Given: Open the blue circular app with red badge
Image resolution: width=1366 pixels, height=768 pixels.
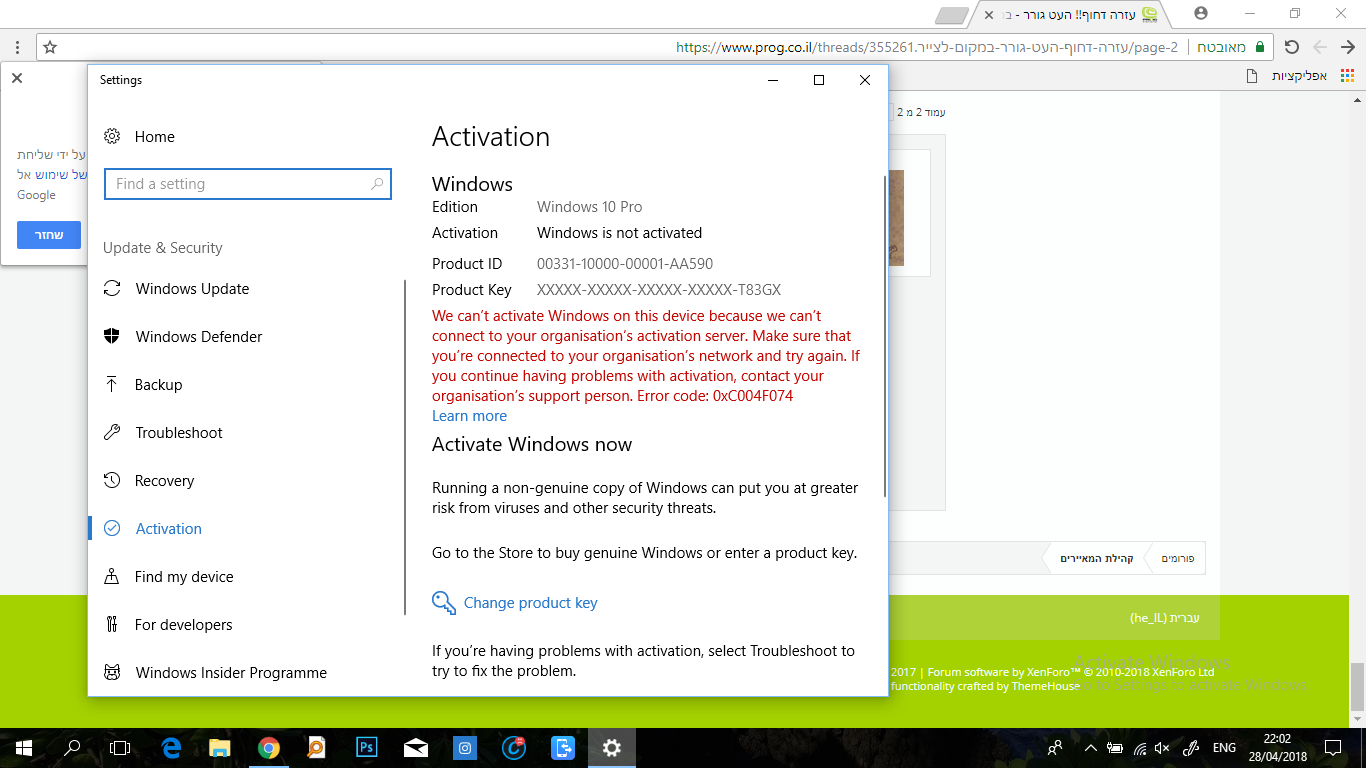Looking at the screenshot, I should point(514,747).
